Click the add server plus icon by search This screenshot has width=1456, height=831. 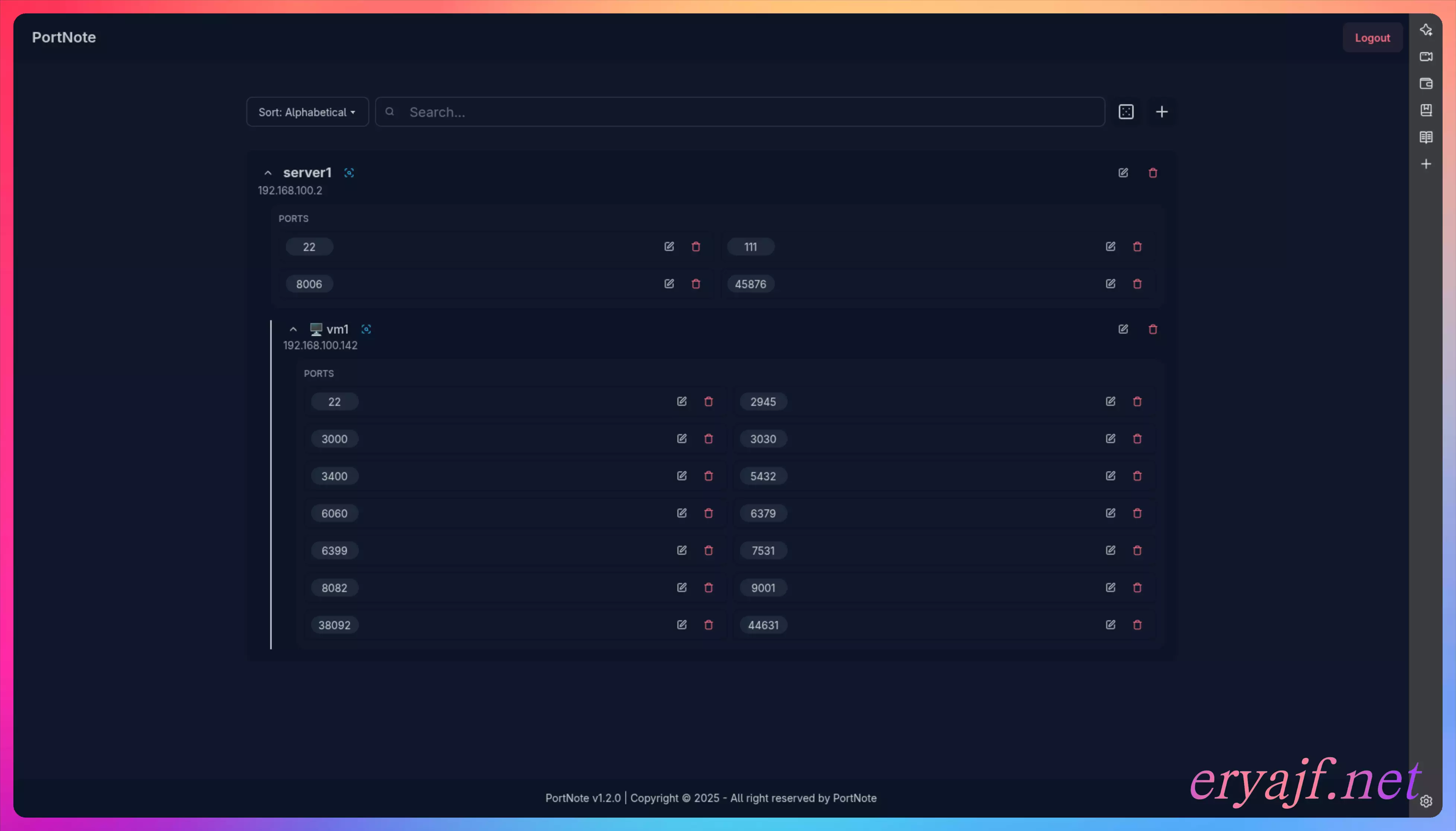click(x=1161, y=112)
